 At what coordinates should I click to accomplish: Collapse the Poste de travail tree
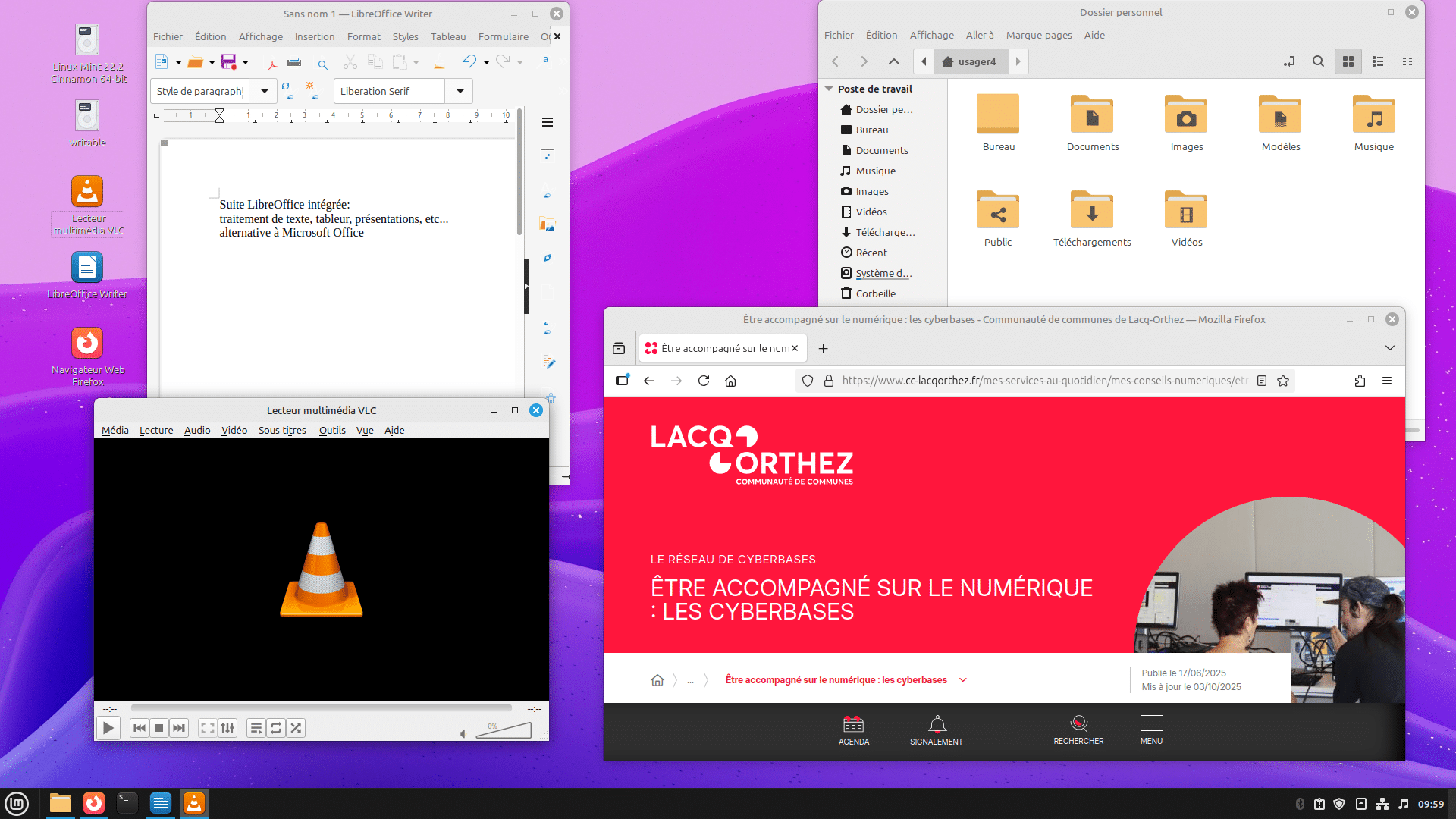click(x=829, y=89)
